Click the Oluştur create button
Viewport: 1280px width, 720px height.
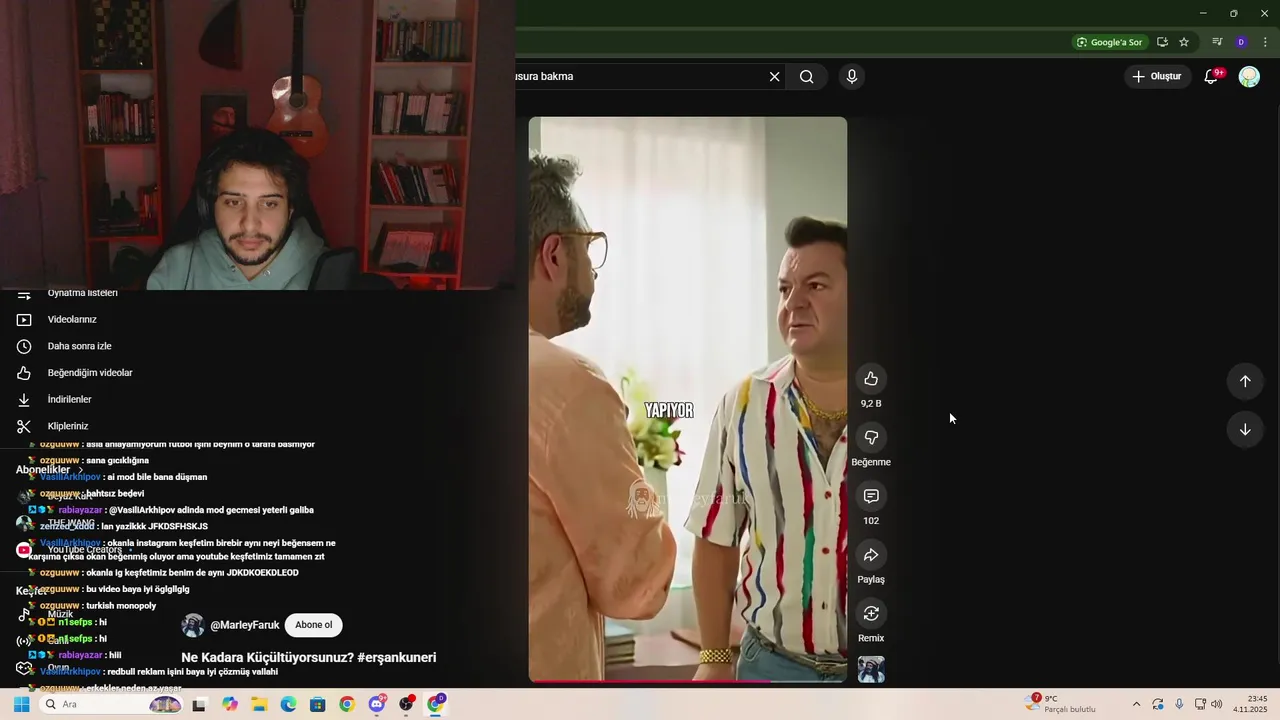1157,77
